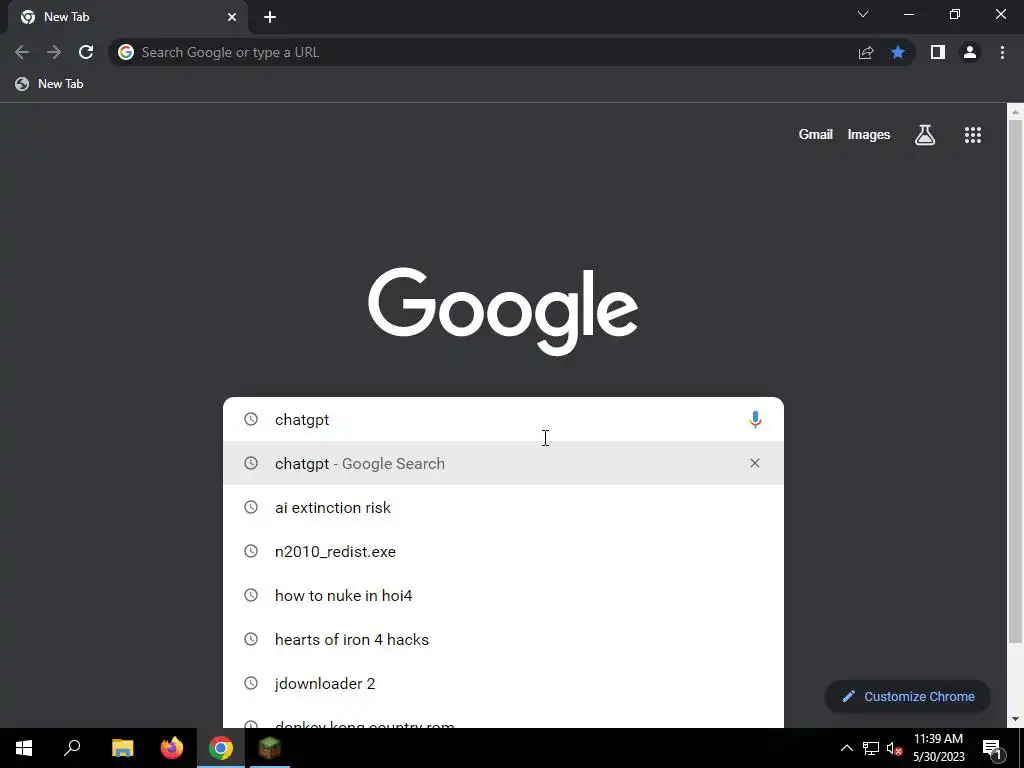Click the muted volume tray icon
This screenshot has width=1024, height=768.
tap(895, 748)
